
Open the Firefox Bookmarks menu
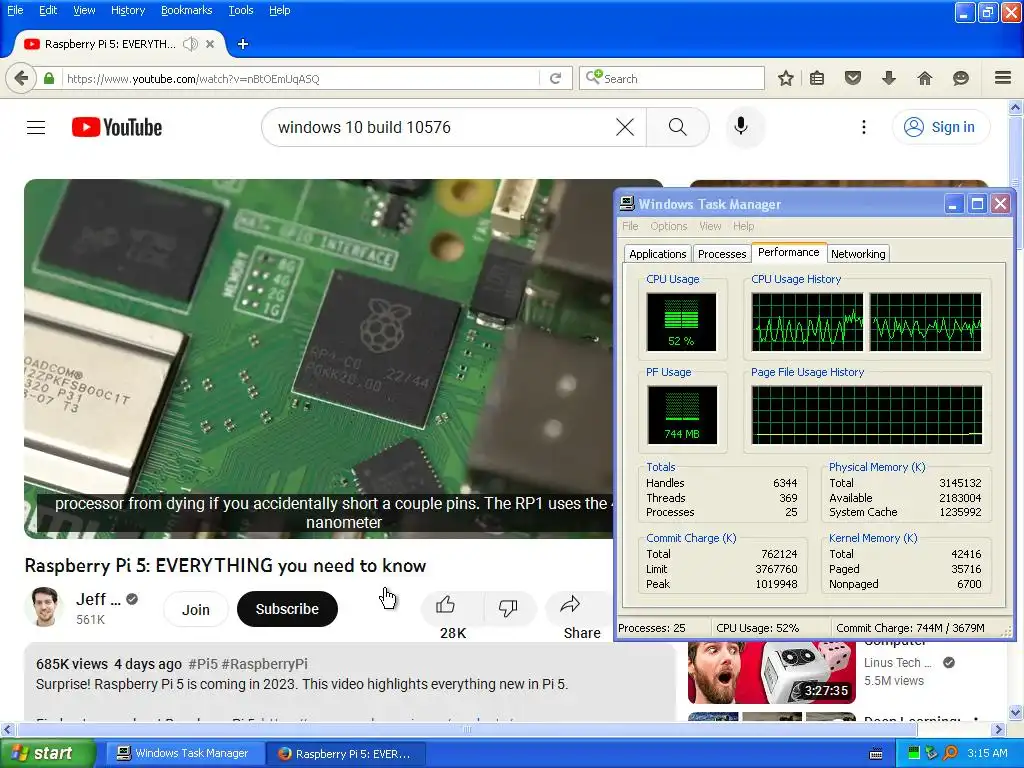(x=187, y=10)
